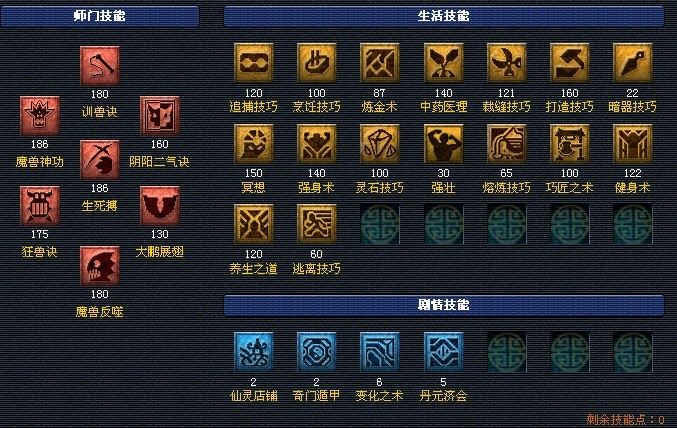Click the 魔兽反噬 skill icon
This screenshot has width=677, height=428.
click(x=100, y=266)
